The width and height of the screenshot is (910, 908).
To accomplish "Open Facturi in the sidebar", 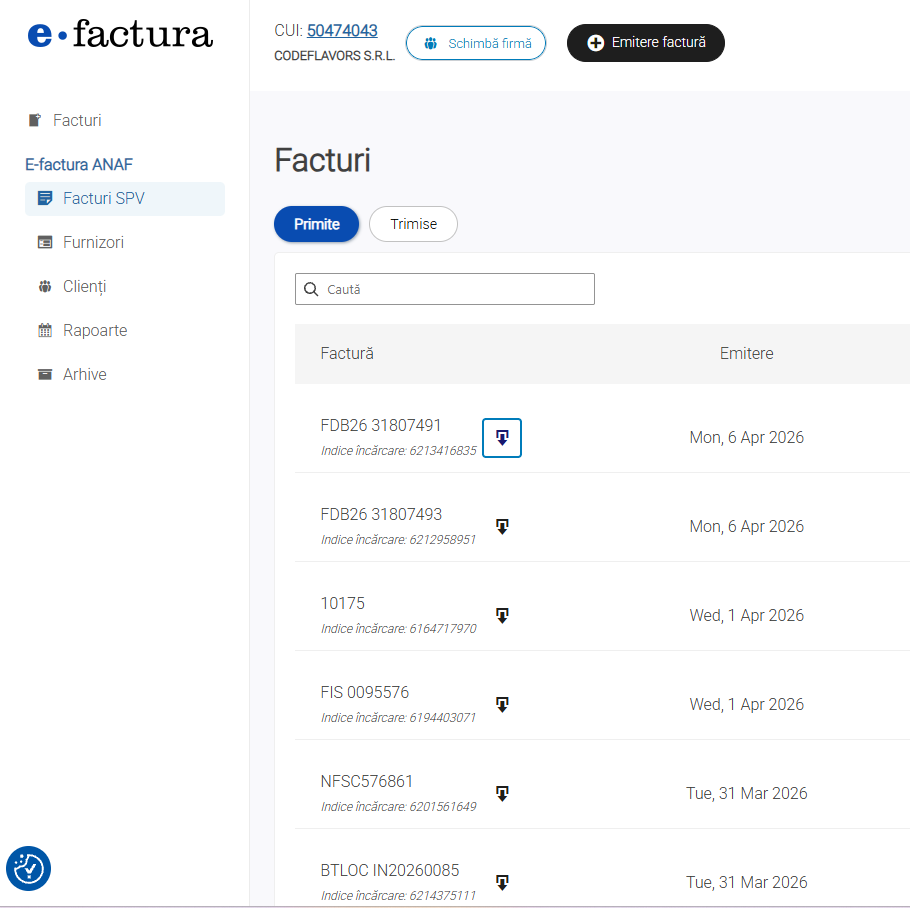I will click(x=77, y=120).
